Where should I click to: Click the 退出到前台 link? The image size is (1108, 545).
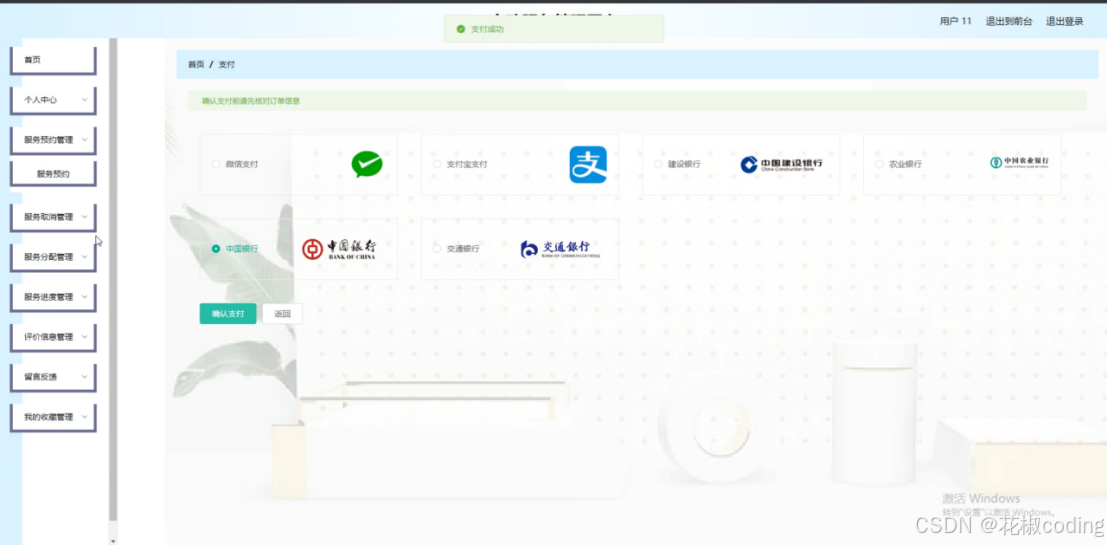(x=1009, y=21)
